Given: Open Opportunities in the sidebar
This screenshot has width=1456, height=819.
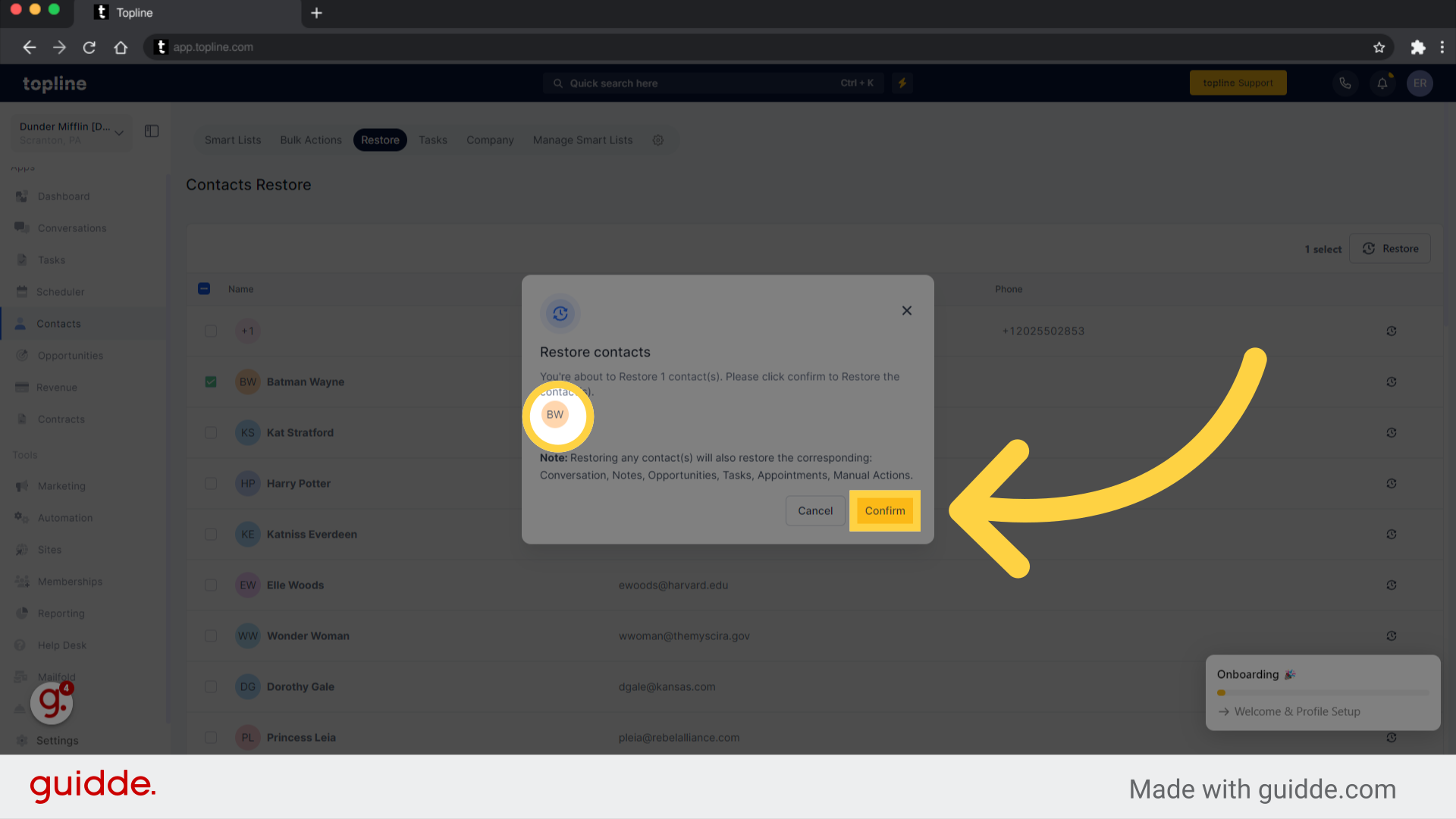Looking at the screenshot, I should tap(70, 356).
